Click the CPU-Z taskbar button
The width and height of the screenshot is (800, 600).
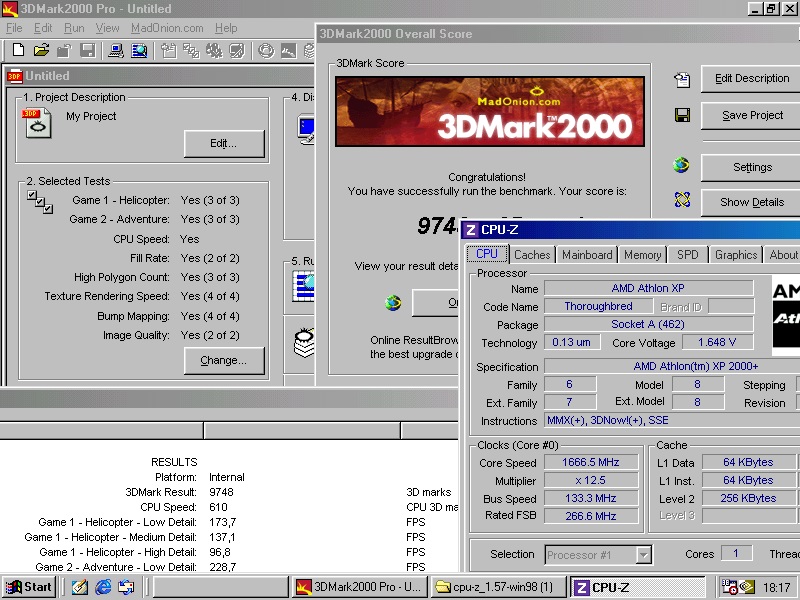click(x=637, y=587)
